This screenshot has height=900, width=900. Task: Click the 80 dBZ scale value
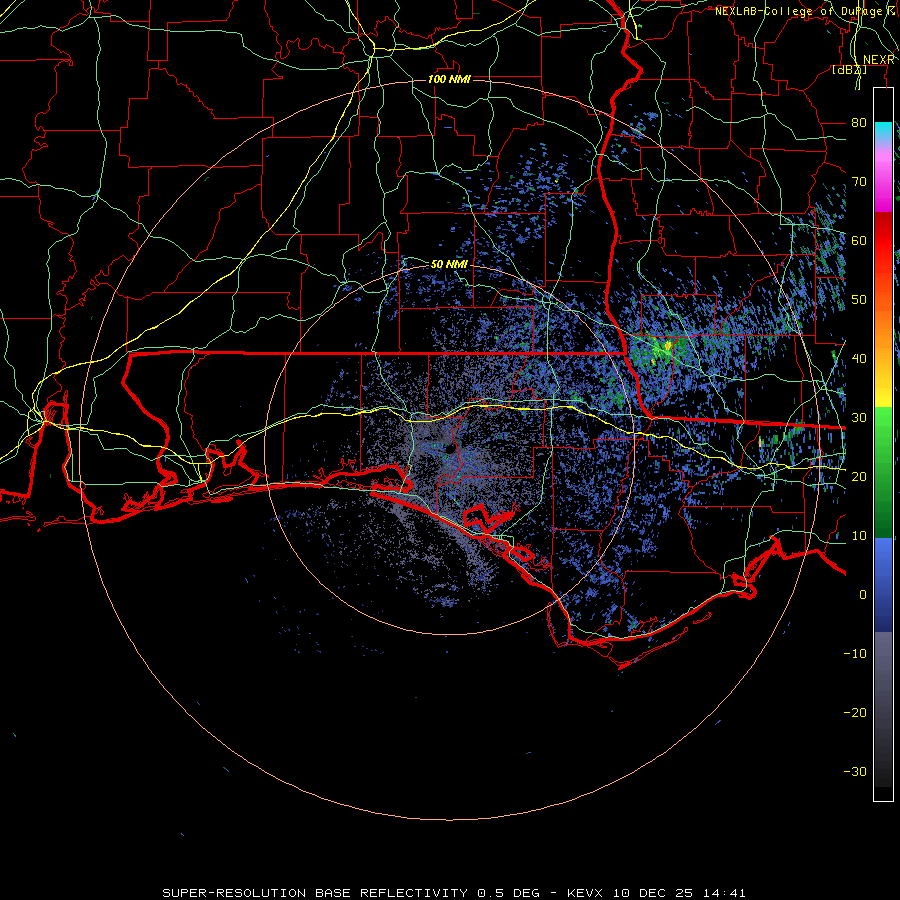tap(859, 122)
